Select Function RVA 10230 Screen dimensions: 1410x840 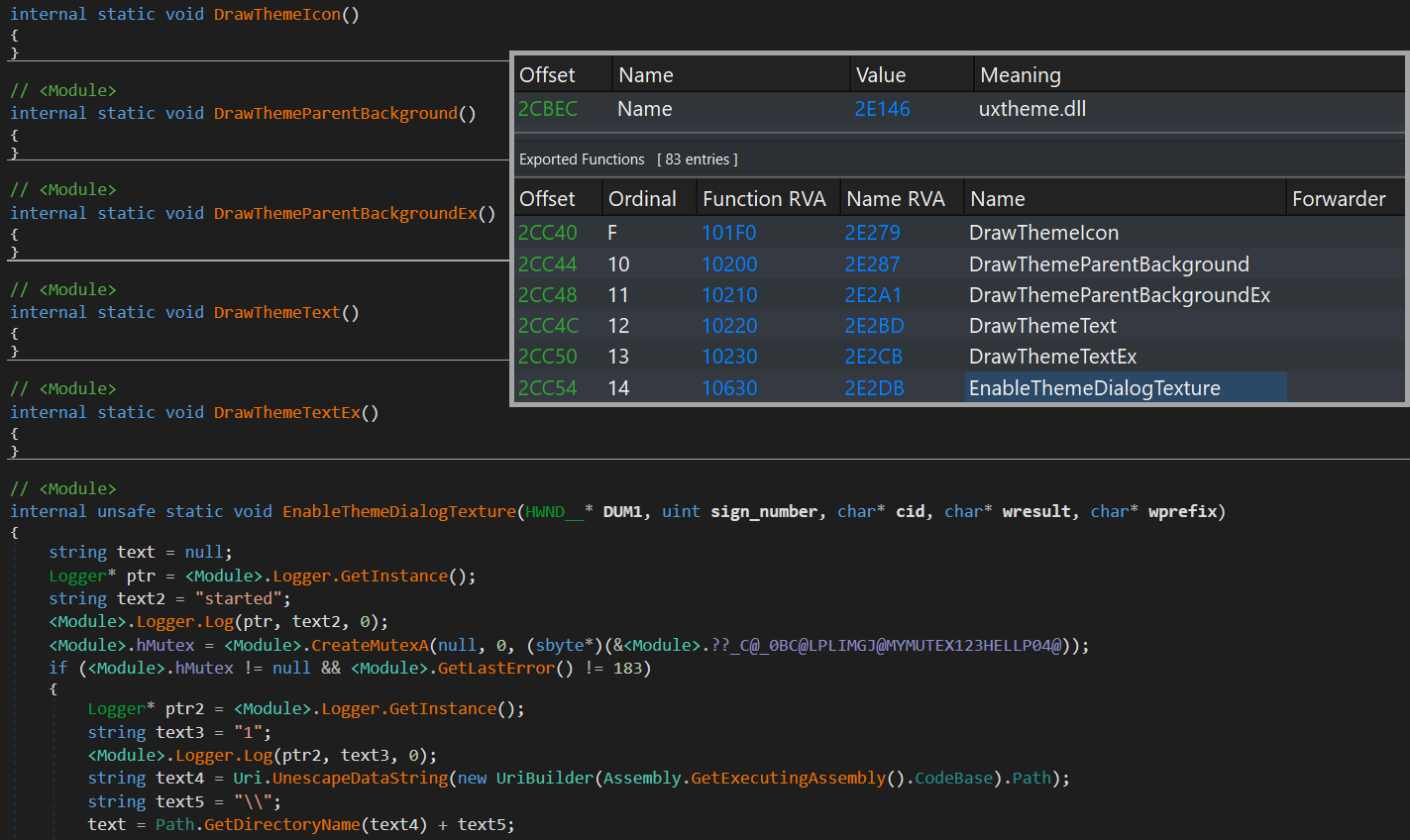[x=729, y=357]
